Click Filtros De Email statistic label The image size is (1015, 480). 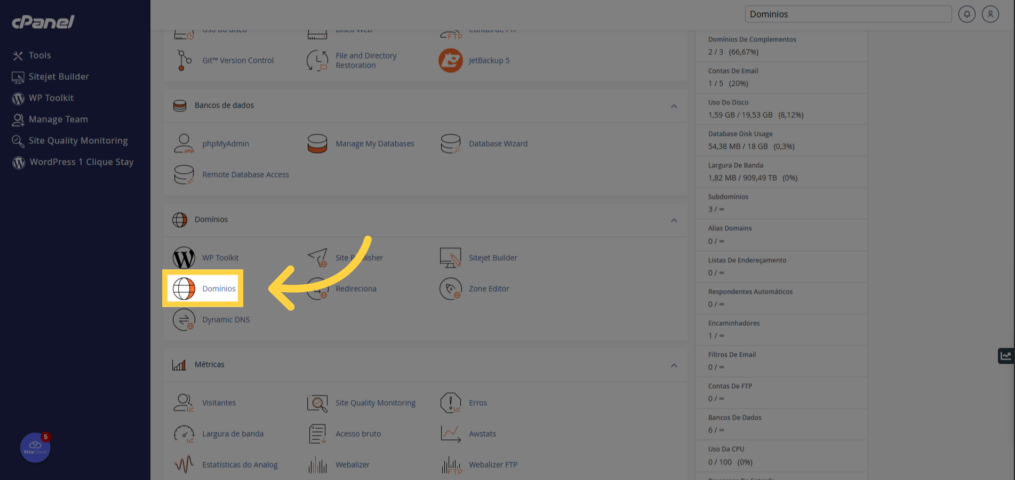[732, 355]
